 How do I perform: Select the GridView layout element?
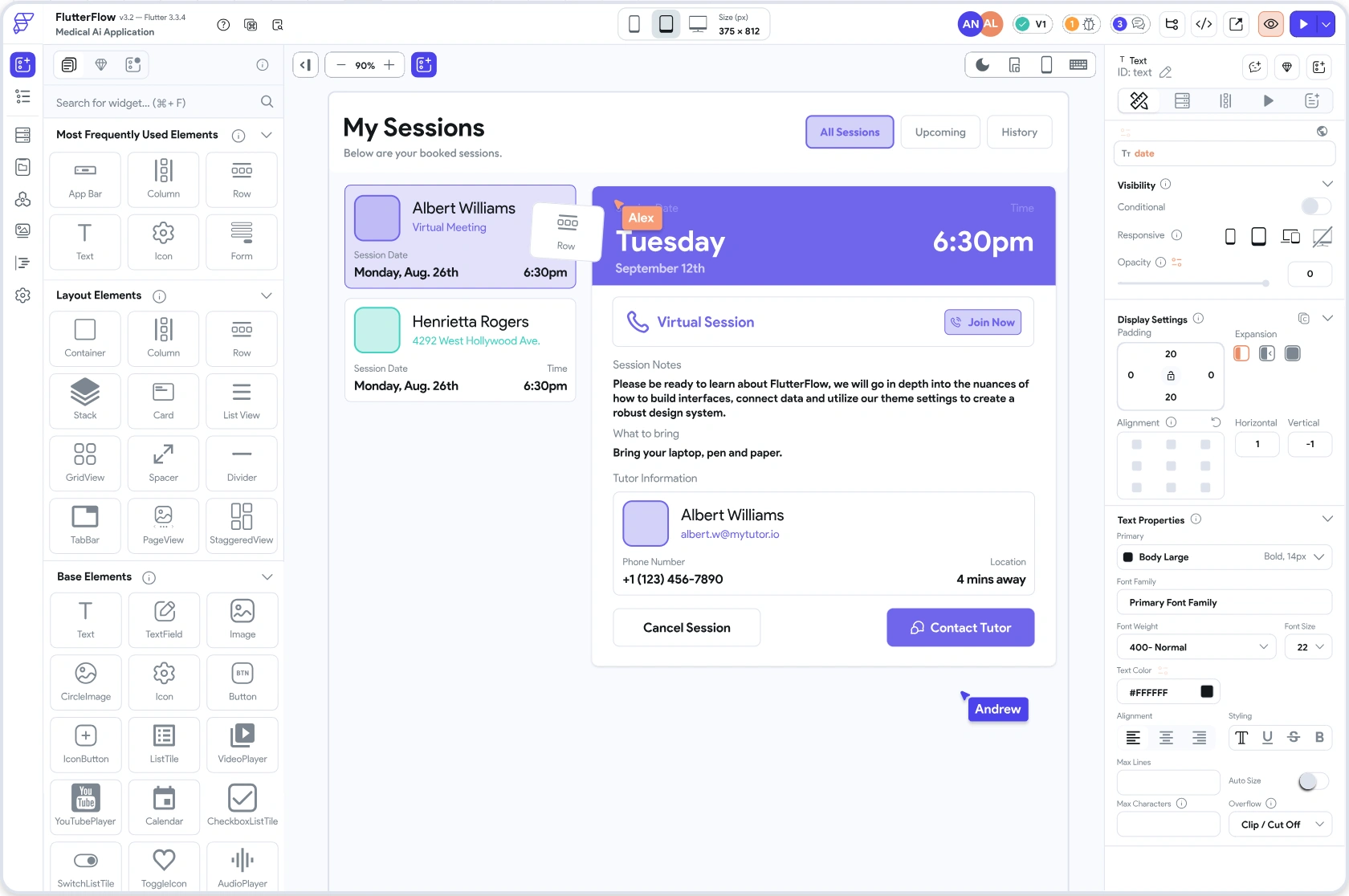tap(85, 462)
